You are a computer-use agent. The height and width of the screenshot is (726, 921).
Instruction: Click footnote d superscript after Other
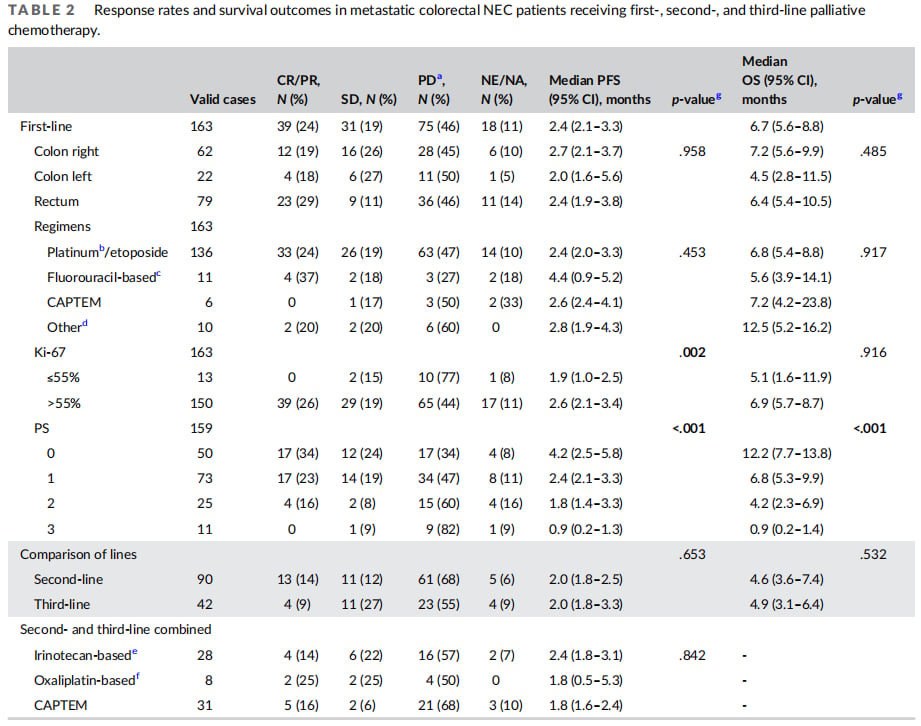tap(85, 322)
